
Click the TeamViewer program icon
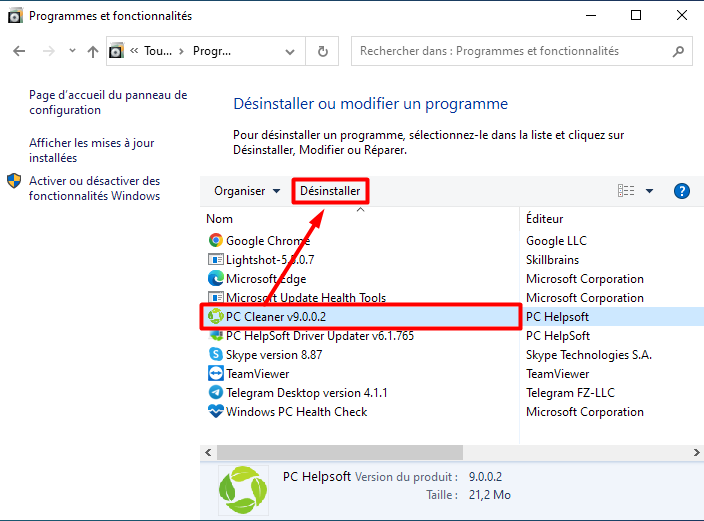point(216,374)
